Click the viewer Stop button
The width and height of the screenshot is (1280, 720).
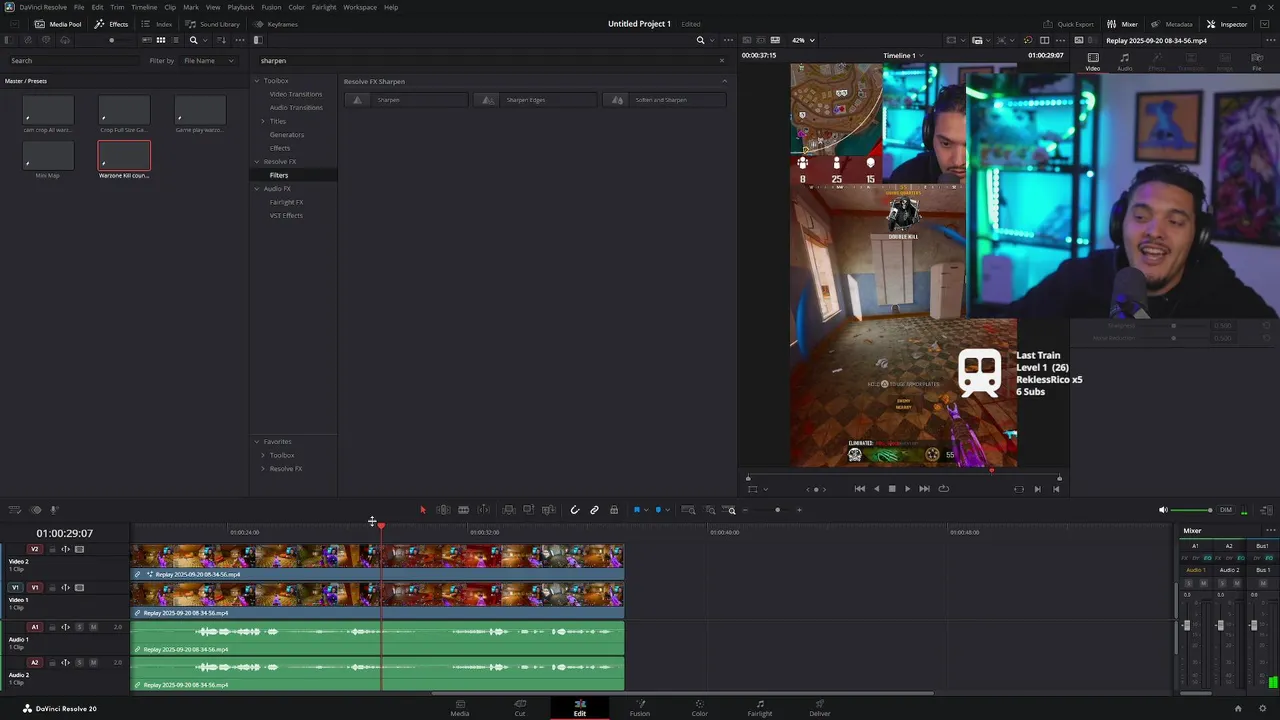(x=892, y=489)
